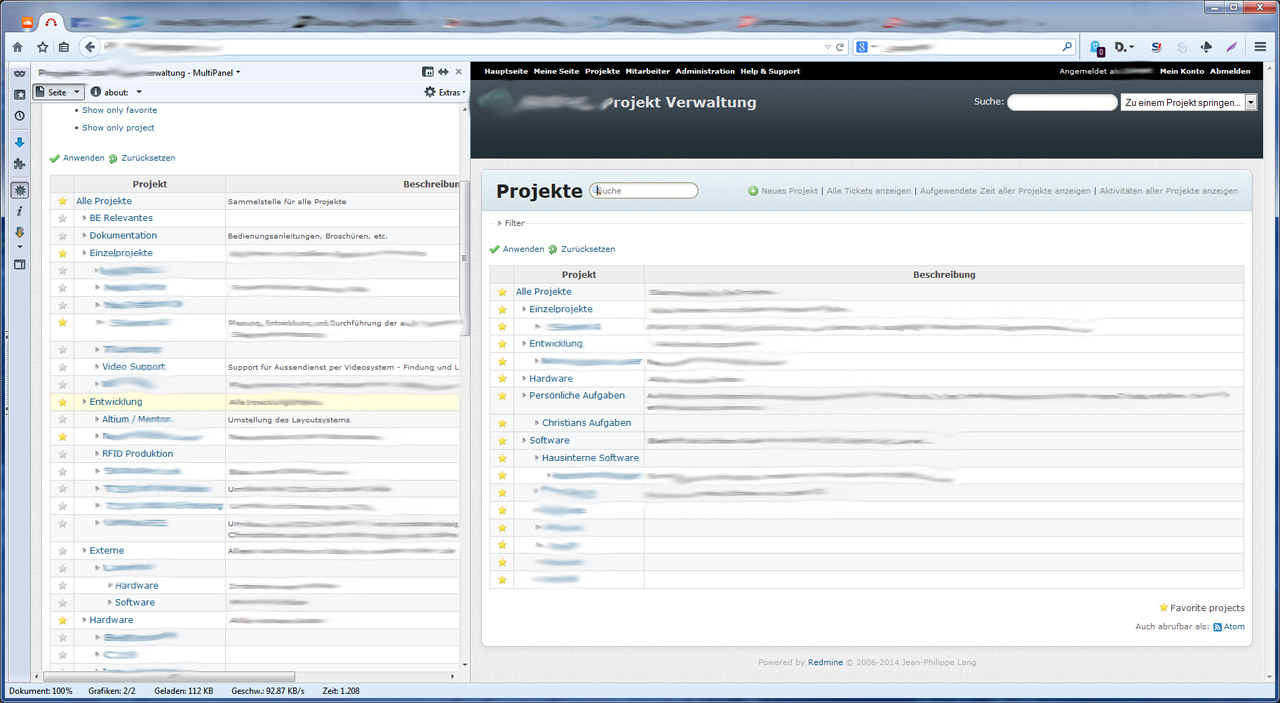Click the bookmark star icon in toolbar
The height and width of the screenshot is (703, 1280).
pos(42,47)
